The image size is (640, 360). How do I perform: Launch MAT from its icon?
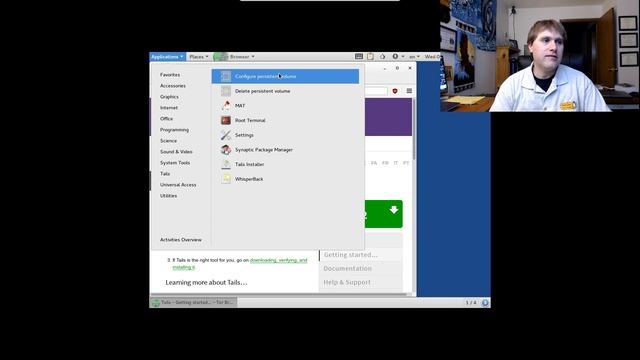226,106
